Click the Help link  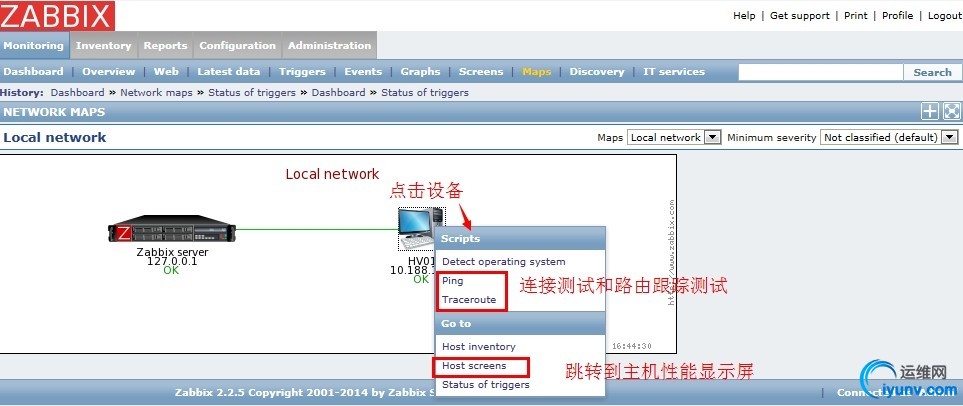[744, 16]
